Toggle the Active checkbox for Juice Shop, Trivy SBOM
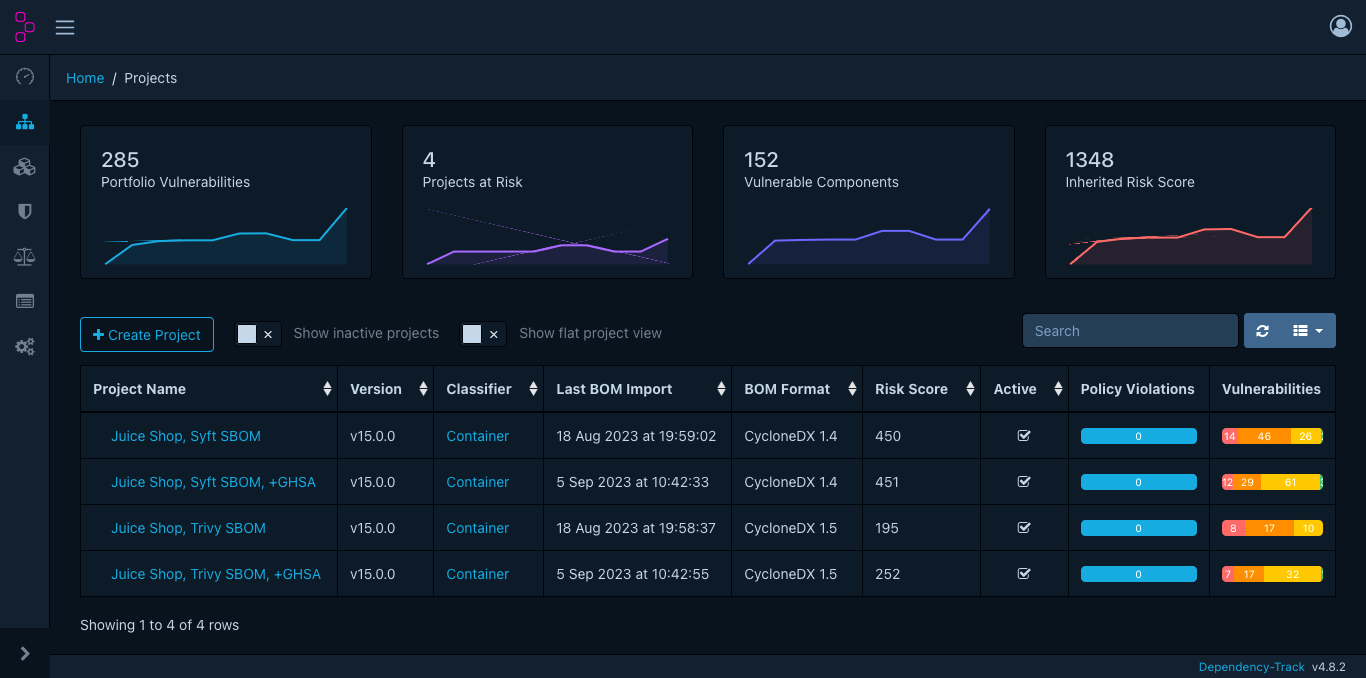Viewport: 1366px width, 678px height. click(1024, 527)
